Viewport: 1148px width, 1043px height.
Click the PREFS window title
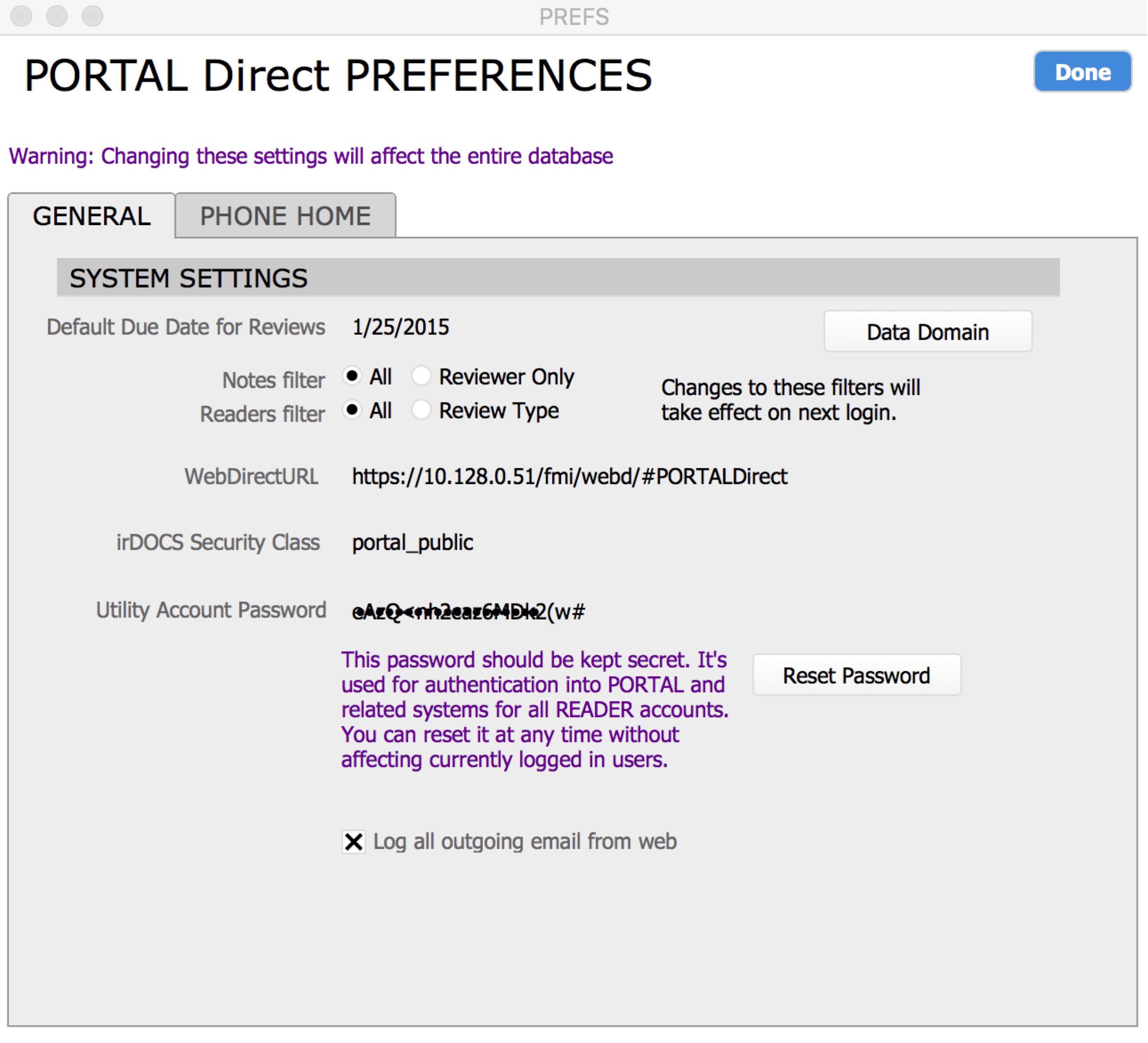pos(574,17)
